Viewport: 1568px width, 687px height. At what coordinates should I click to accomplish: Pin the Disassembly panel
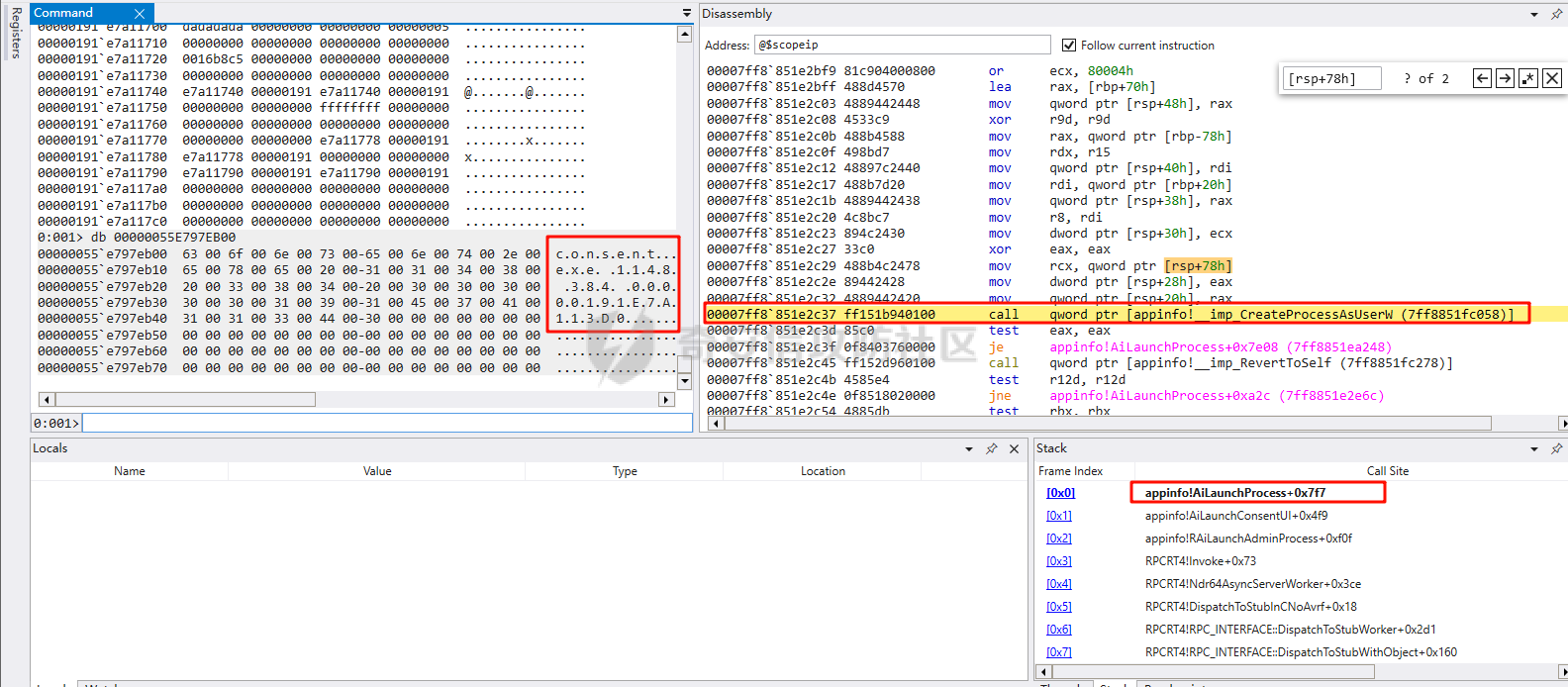[1556, 14]
